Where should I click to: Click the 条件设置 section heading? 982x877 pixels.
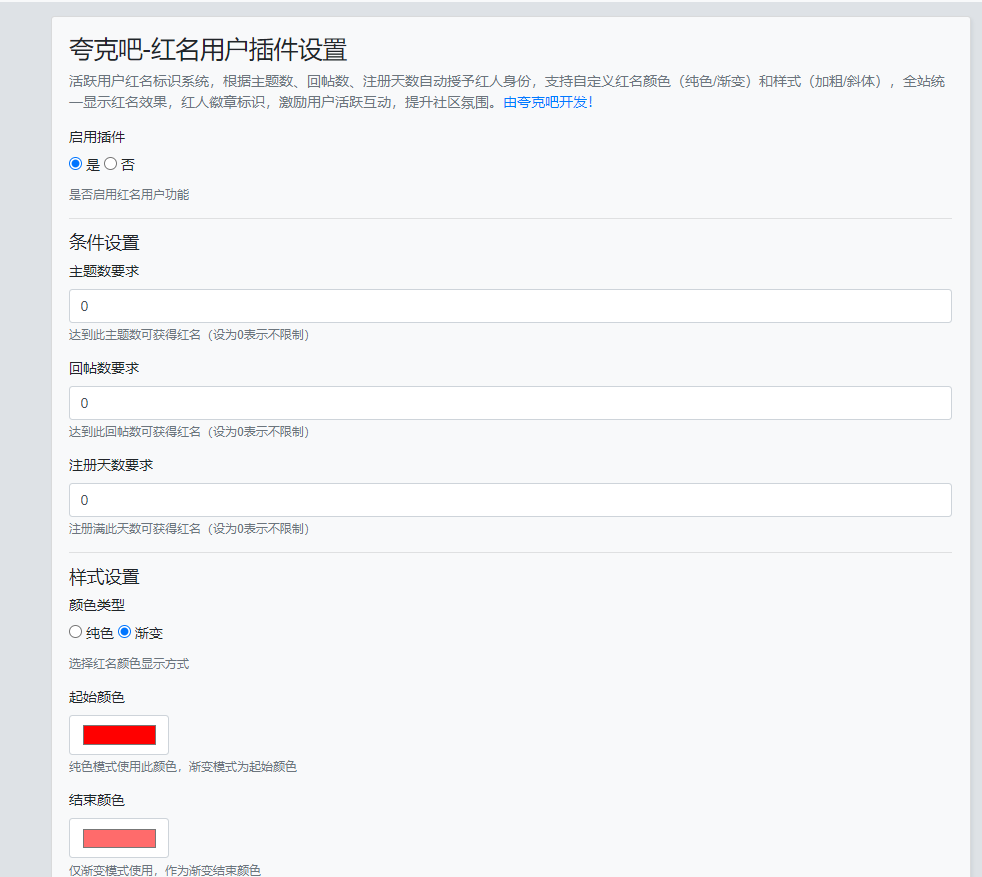104,242
